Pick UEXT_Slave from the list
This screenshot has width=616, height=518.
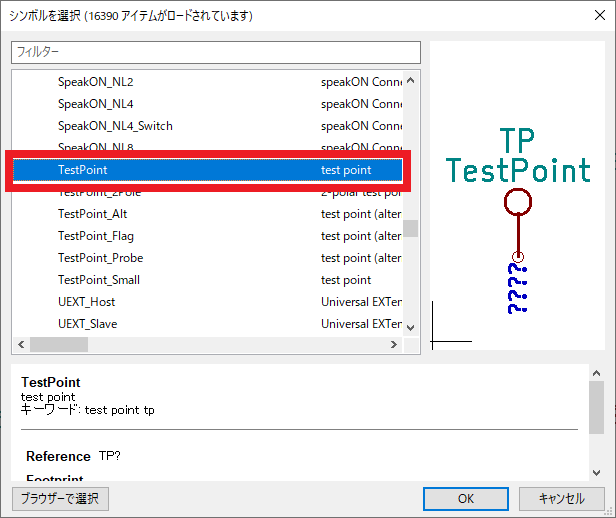pyautogui.click(x=88, y=324)
